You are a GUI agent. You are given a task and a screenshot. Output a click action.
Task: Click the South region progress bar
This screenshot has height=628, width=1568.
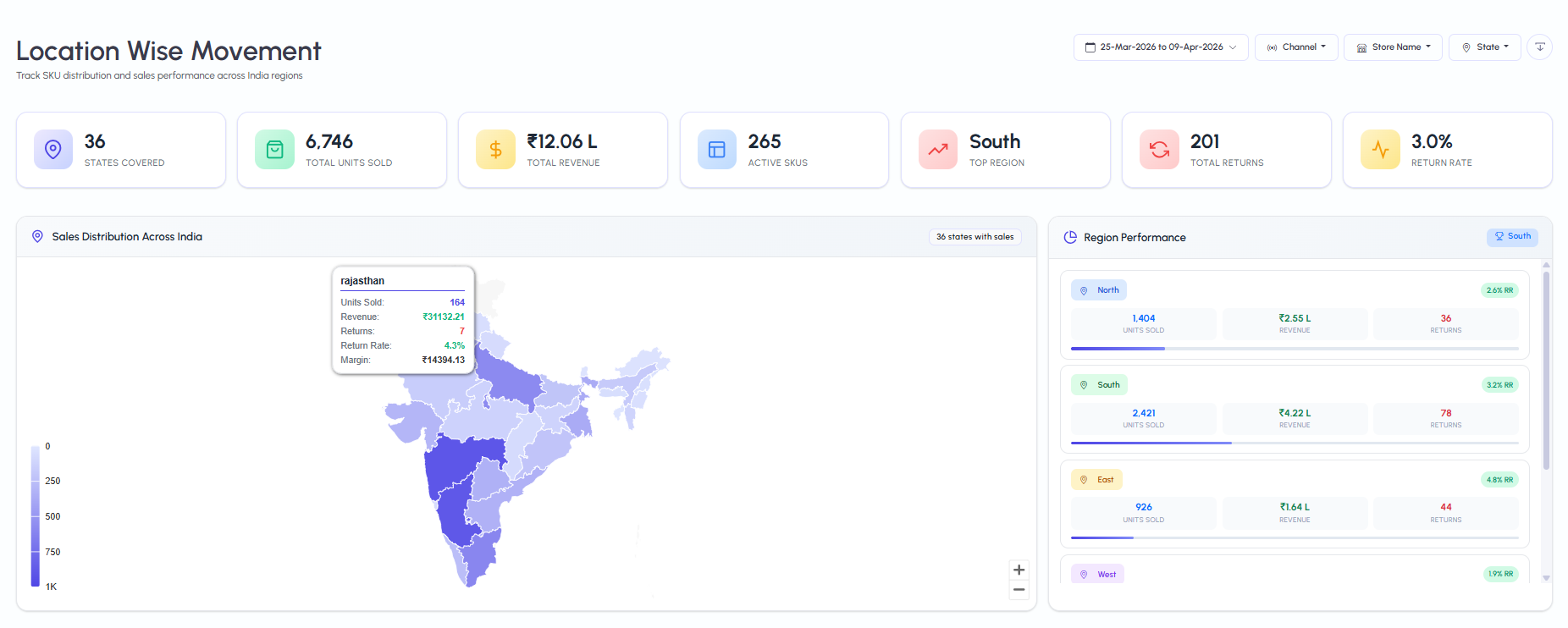[1295, 443]
